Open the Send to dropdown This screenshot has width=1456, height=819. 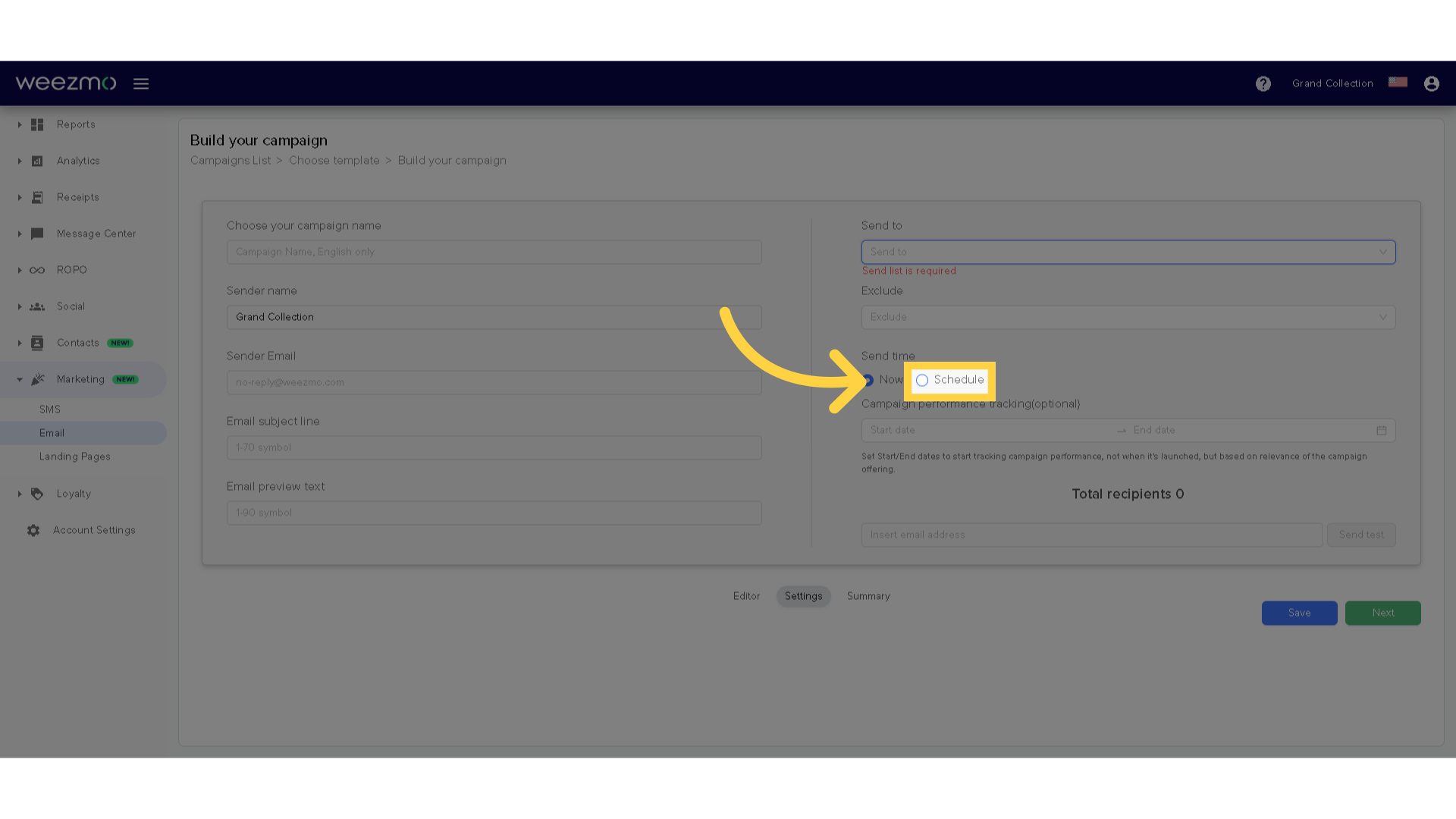(1128, 252)
